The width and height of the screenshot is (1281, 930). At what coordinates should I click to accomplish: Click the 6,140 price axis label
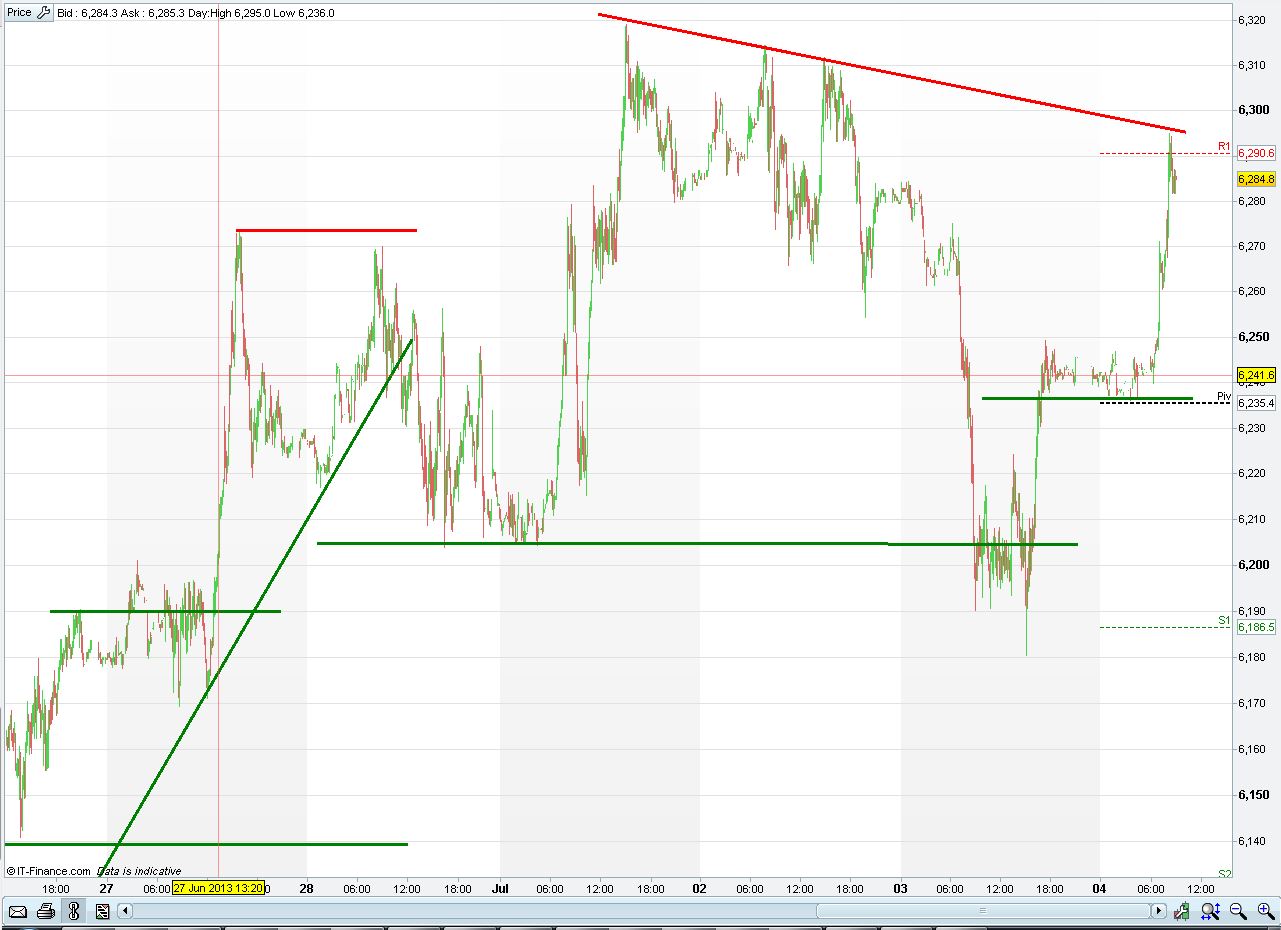point(1251,841)
